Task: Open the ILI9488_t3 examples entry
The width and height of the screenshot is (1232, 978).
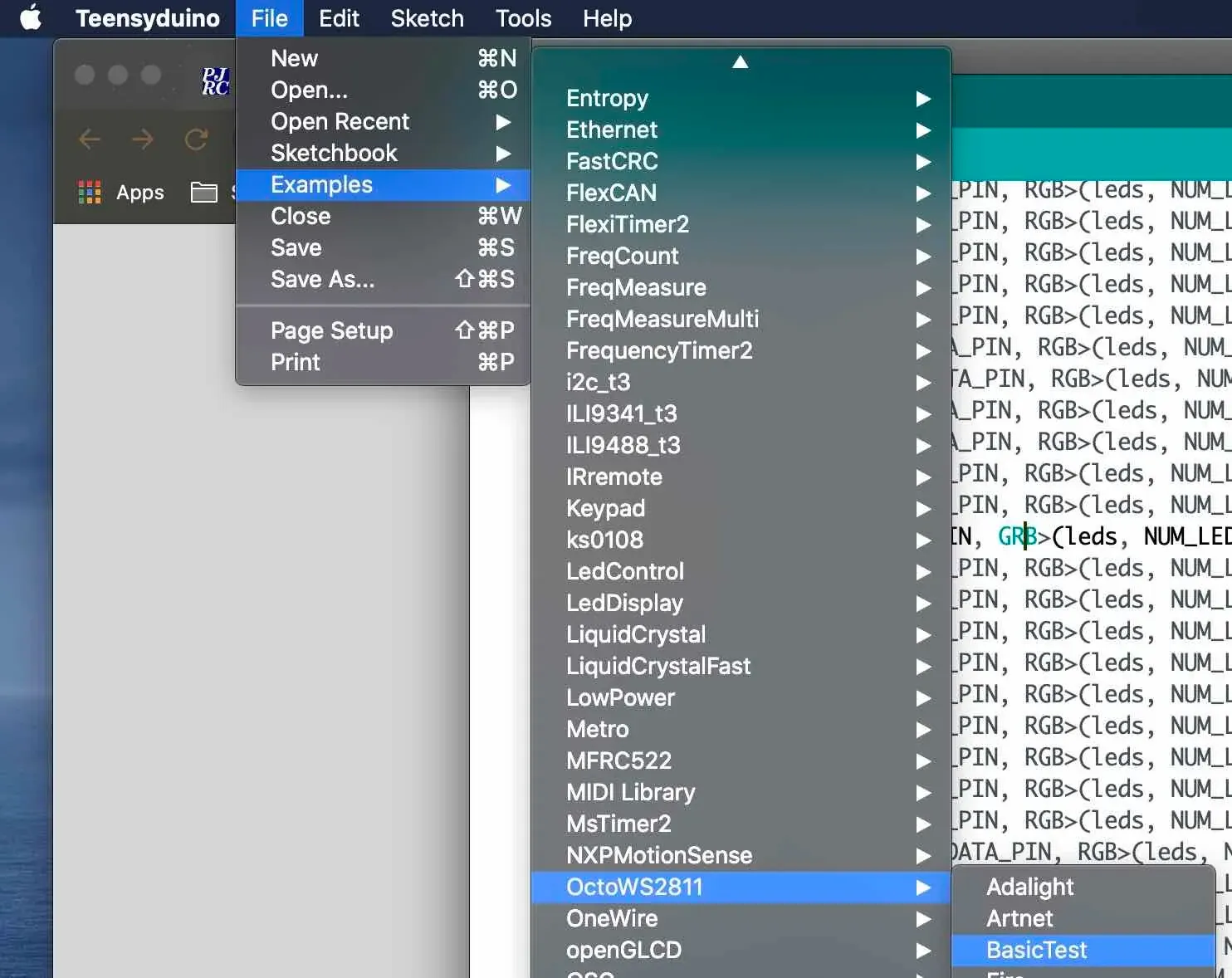Action: (741, 445)
